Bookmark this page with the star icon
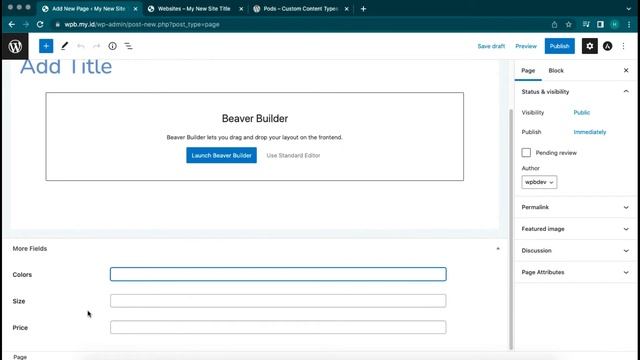 click(x=569, y=24)
